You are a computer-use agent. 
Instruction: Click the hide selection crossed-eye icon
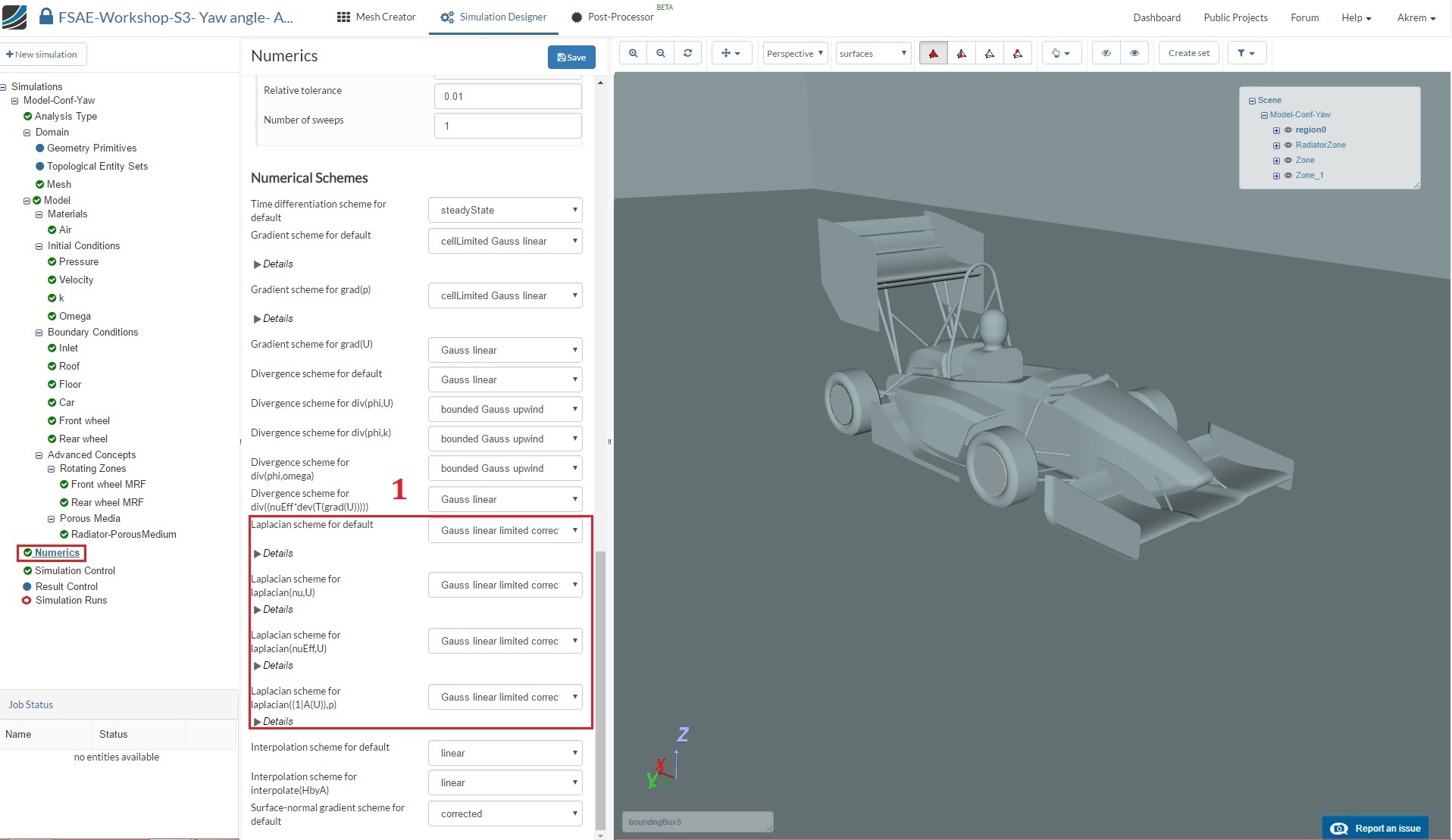pos(1106,53)
